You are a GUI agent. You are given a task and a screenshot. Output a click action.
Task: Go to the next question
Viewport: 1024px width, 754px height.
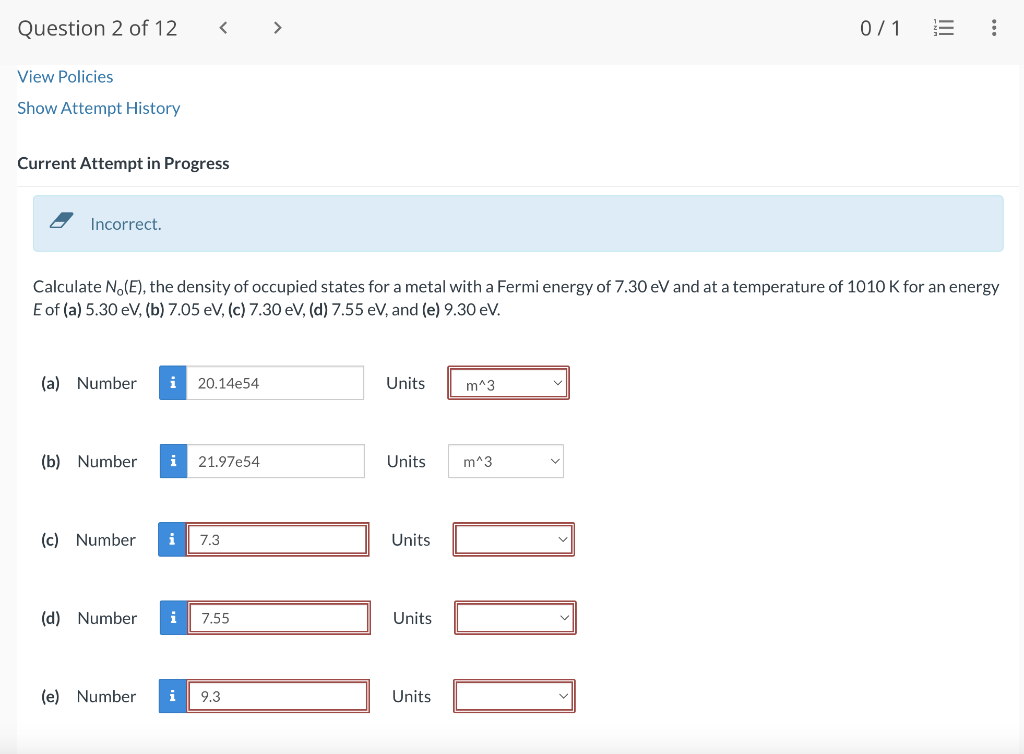click(277, 28)
